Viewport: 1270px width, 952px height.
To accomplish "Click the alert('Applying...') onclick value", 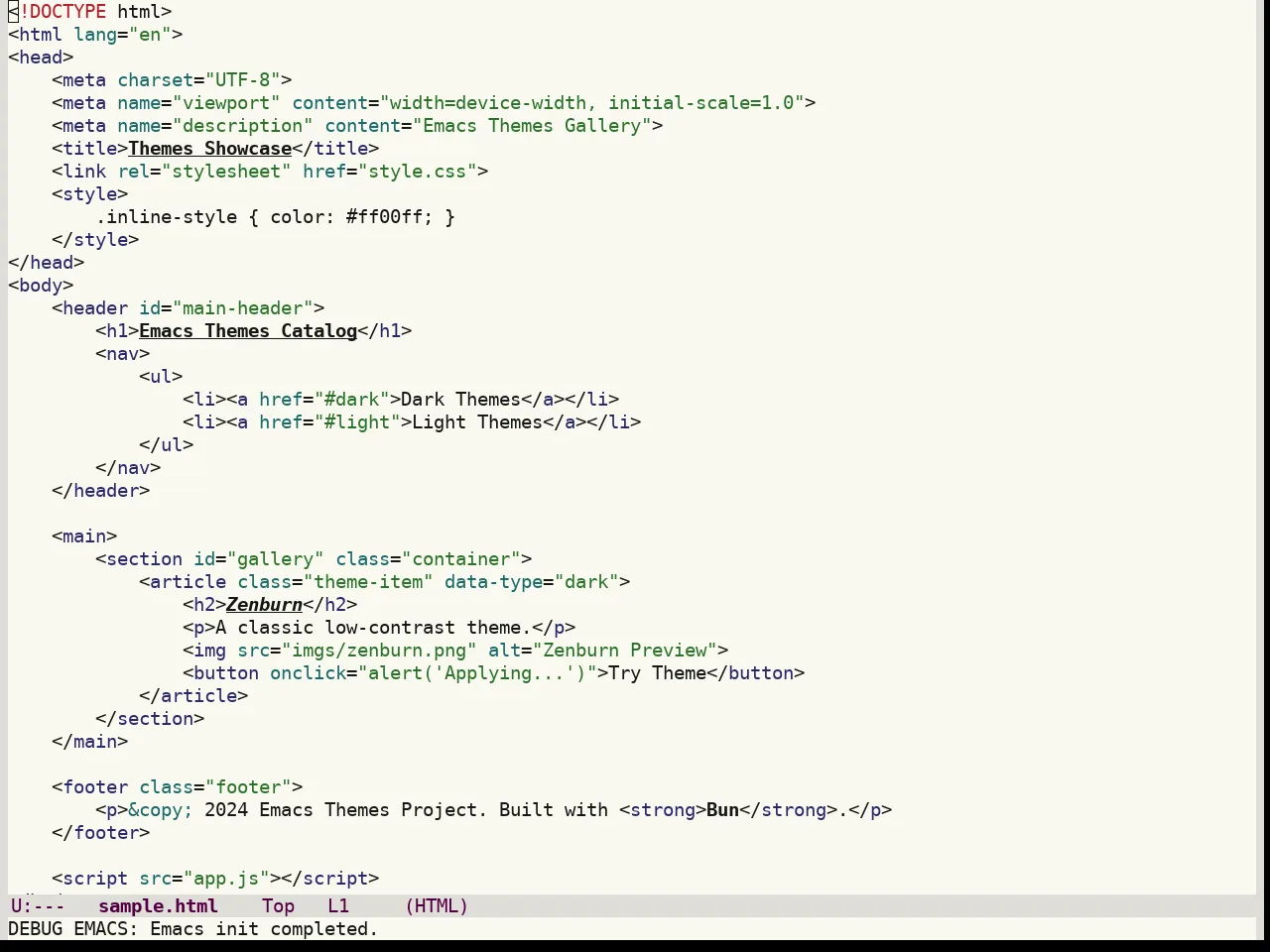I will pyautogui.click(x=477, y=673).
